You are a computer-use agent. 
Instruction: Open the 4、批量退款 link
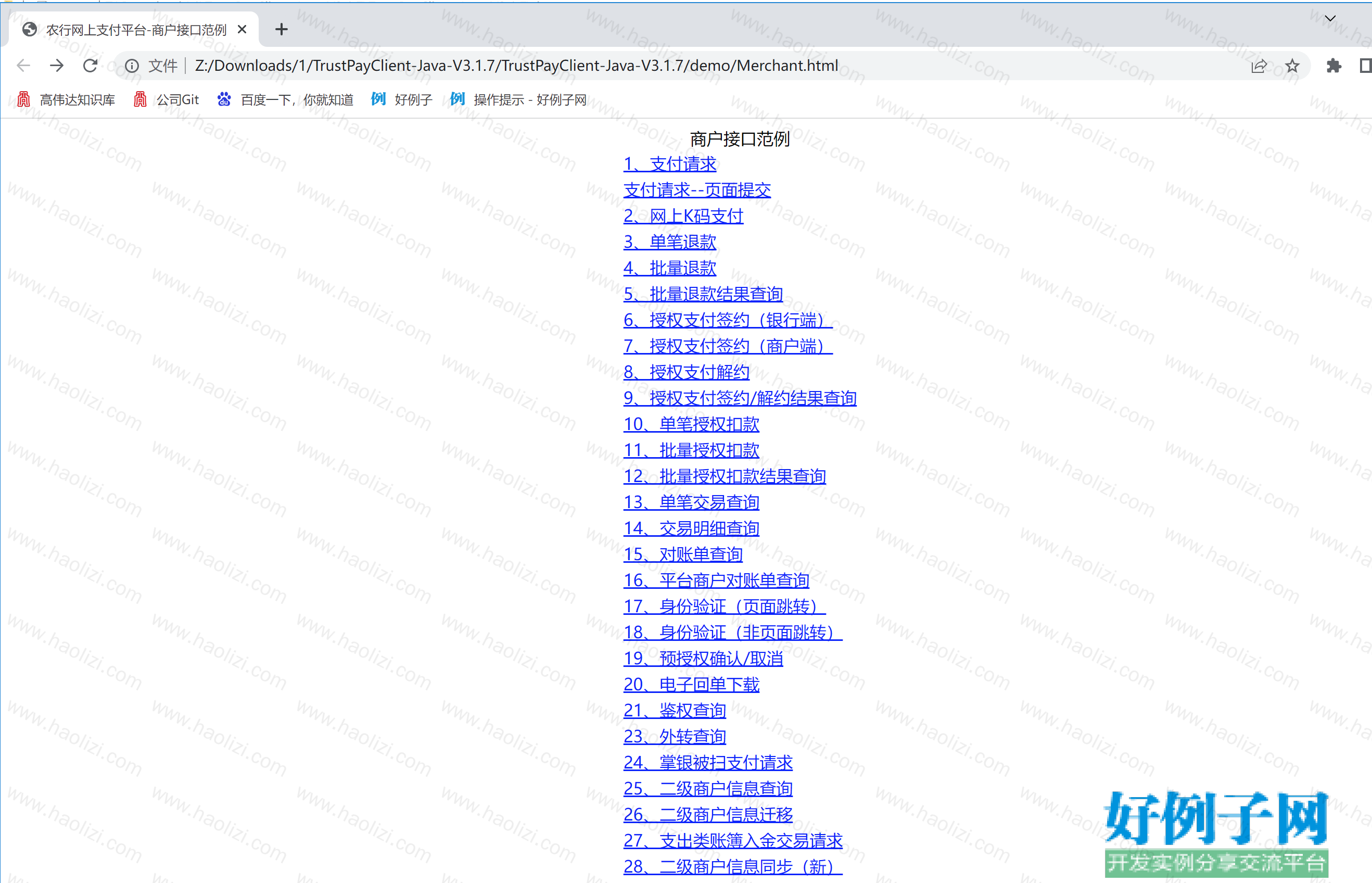tap(670, 268)
